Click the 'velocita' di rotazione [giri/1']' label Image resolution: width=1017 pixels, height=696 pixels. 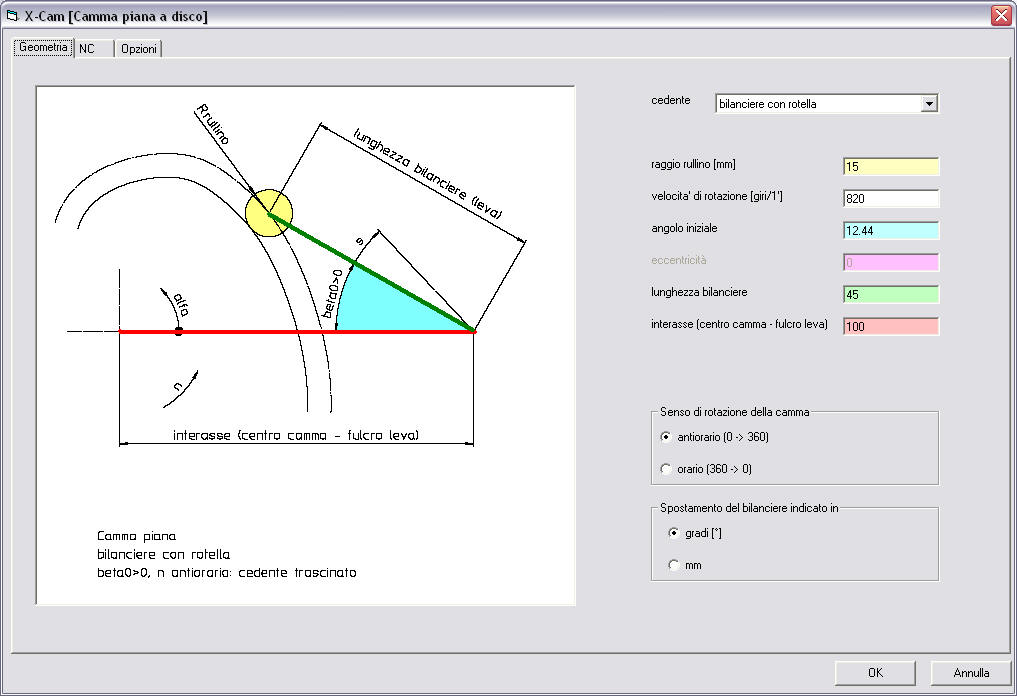click(717, 196)
